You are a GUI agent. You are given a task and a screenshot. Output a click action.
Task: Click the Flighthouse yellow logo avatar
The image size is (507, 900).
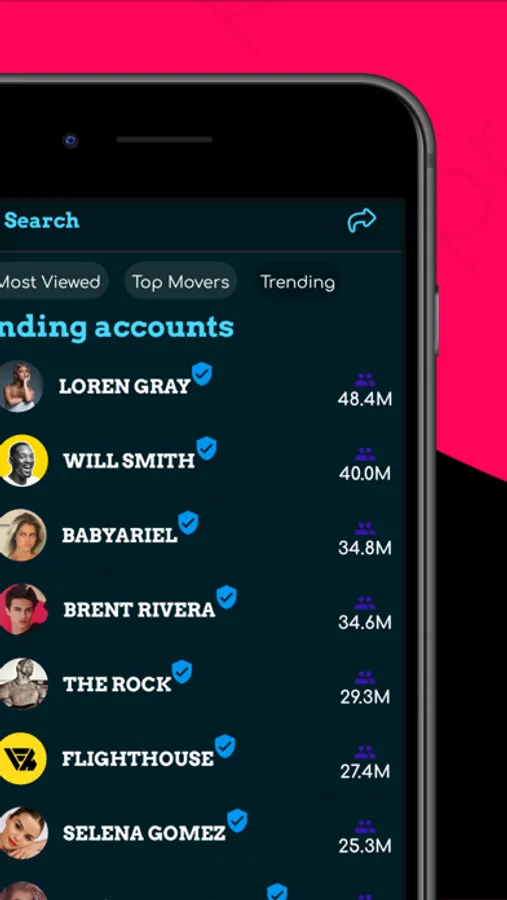[23, 758]
